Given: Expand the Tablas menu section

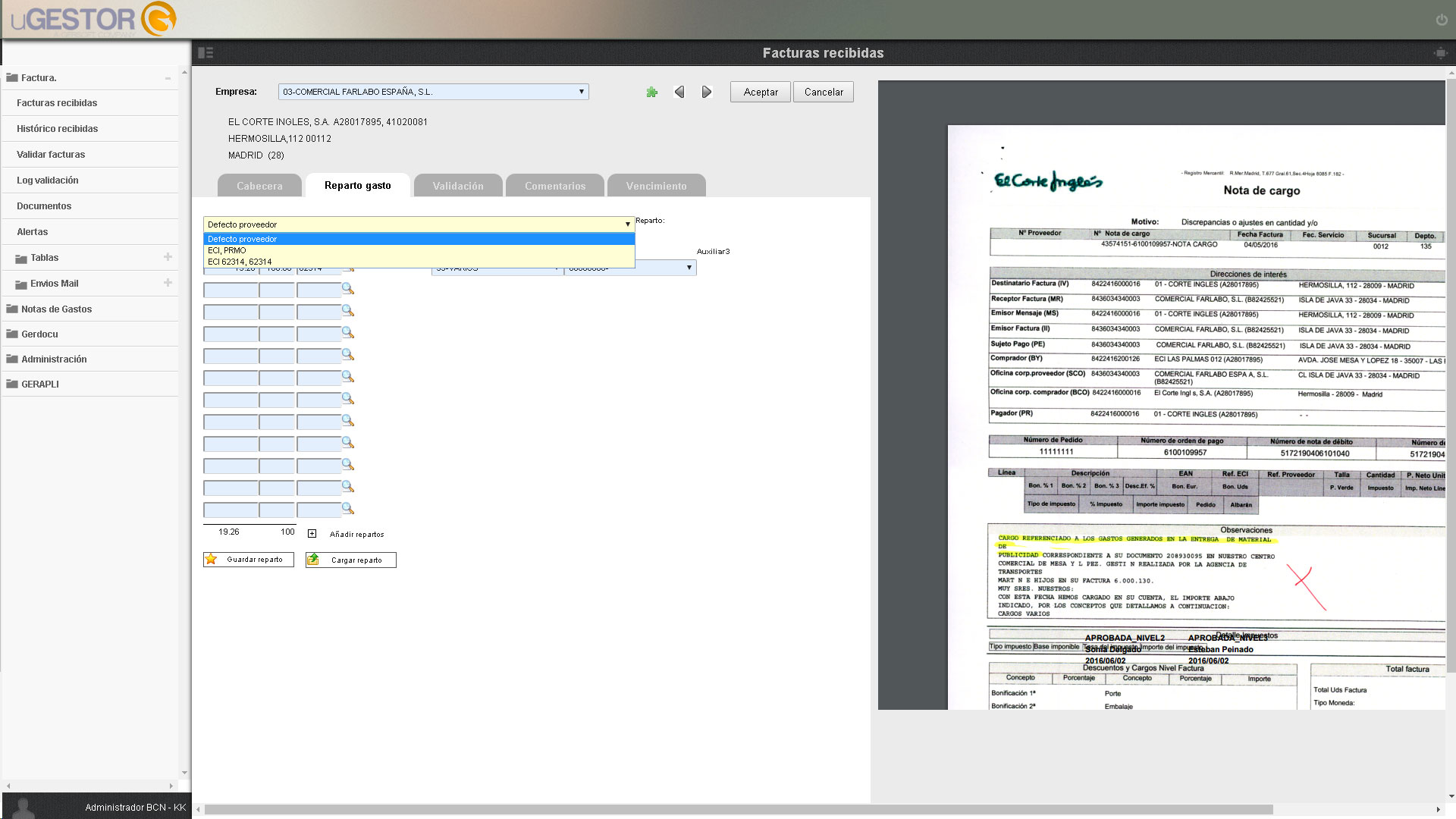Looking at the screenshot, I should (x=168, y=257).
